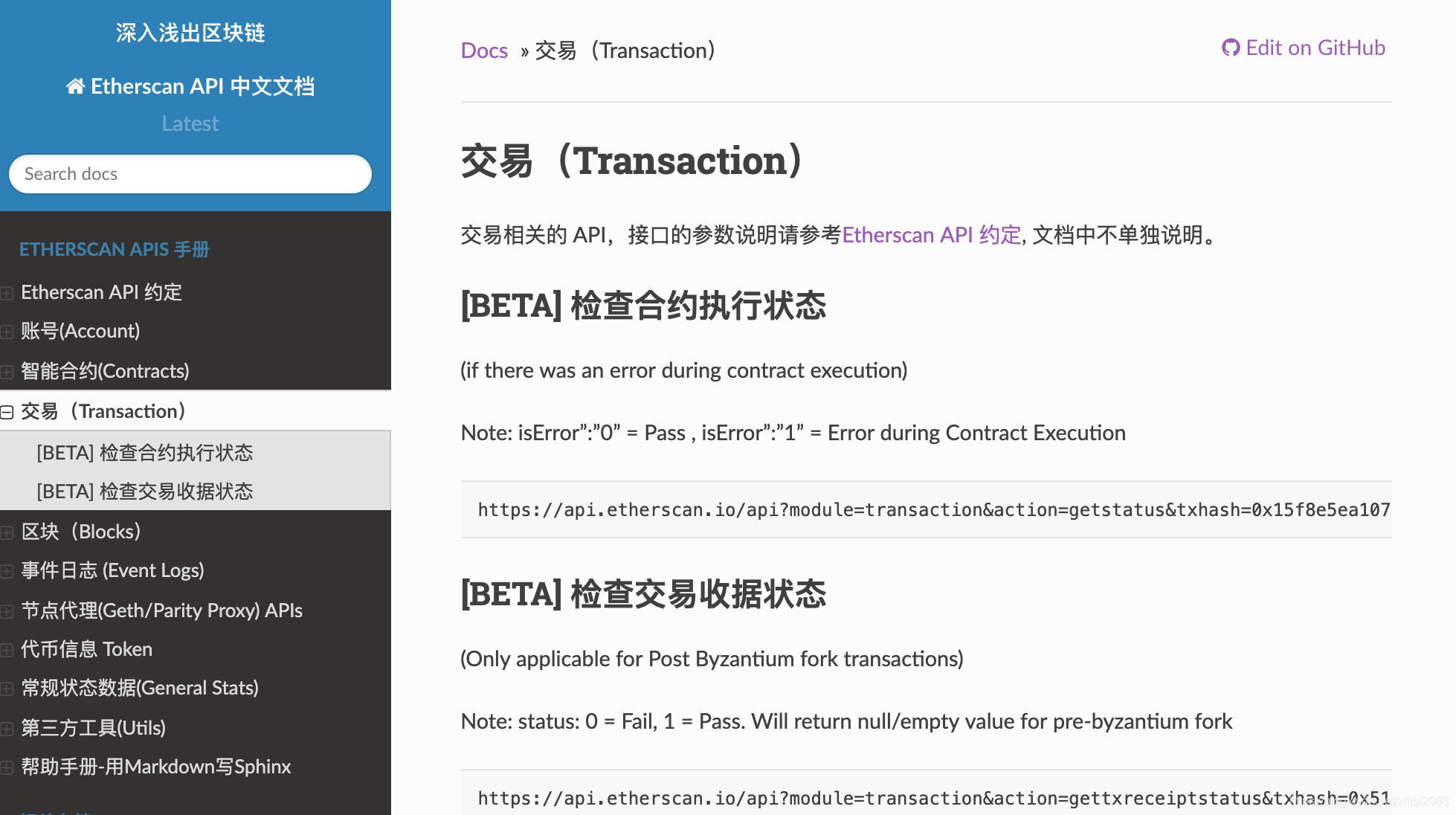Expand the 区块（Blocks）plus icon
The width and height of the screenshot is (1456, 815).
[7, 532]
